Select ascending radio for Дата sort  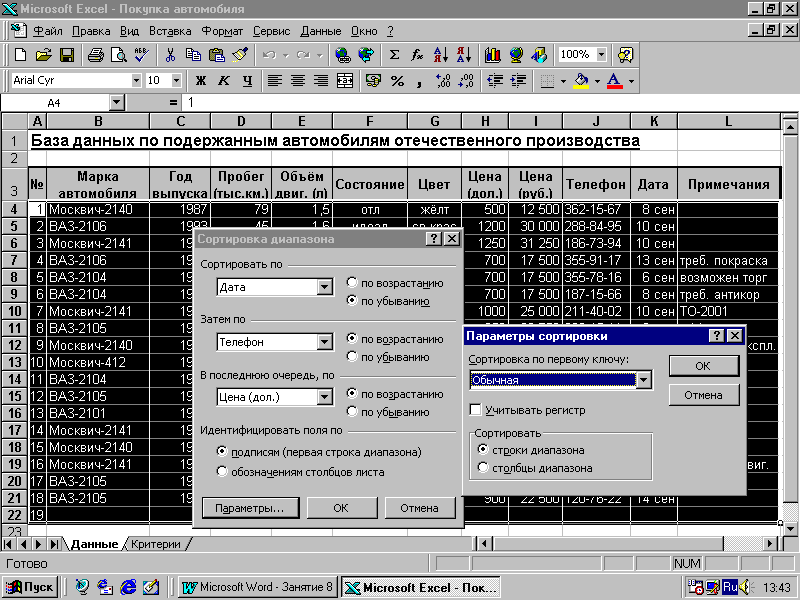(352, 283)
